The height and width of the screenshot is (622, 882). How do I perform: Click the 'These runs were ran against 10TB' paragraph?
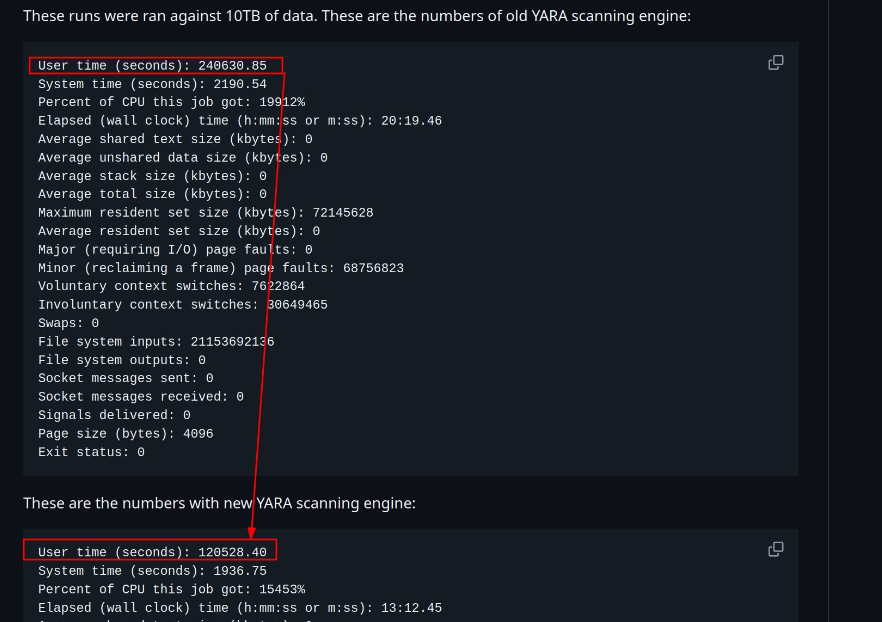click(356, 16)
